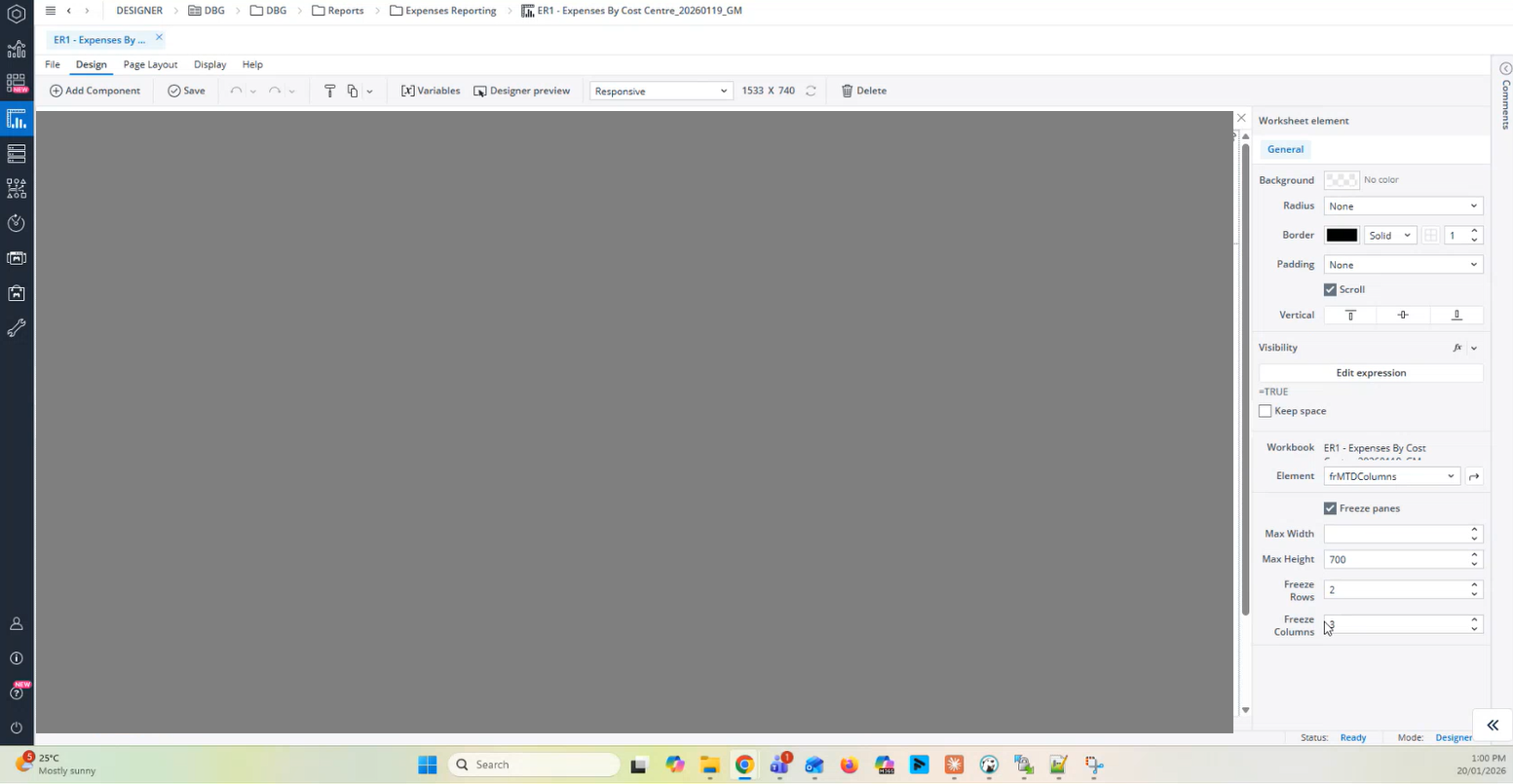Image resolution: width=1513 pixels, height=784 pixels.
Task: Disable the Freeze panes checkbox
Action: coord(1330,508)
